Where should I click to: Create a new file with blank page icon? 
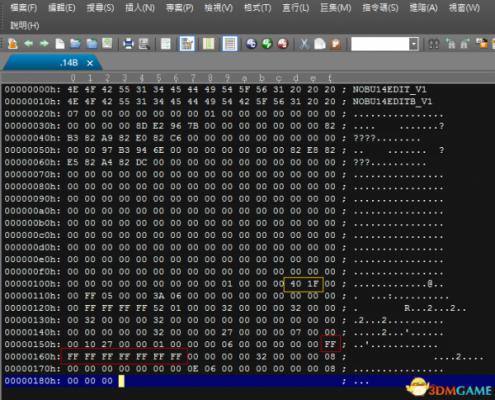click(x=60, y=44)
